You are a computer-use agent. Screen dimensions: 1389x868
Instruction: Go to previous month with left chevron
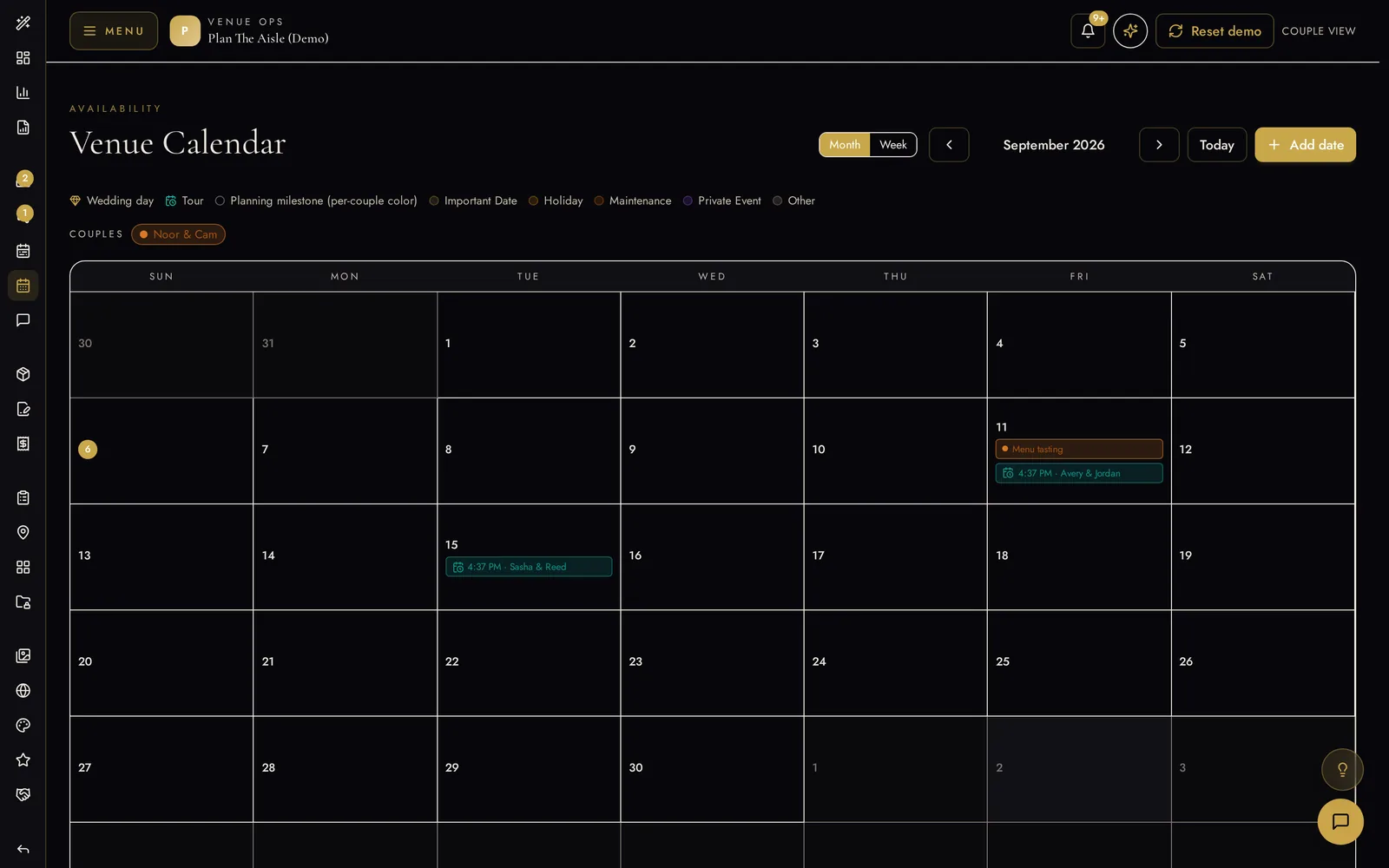tap(949, 145)
